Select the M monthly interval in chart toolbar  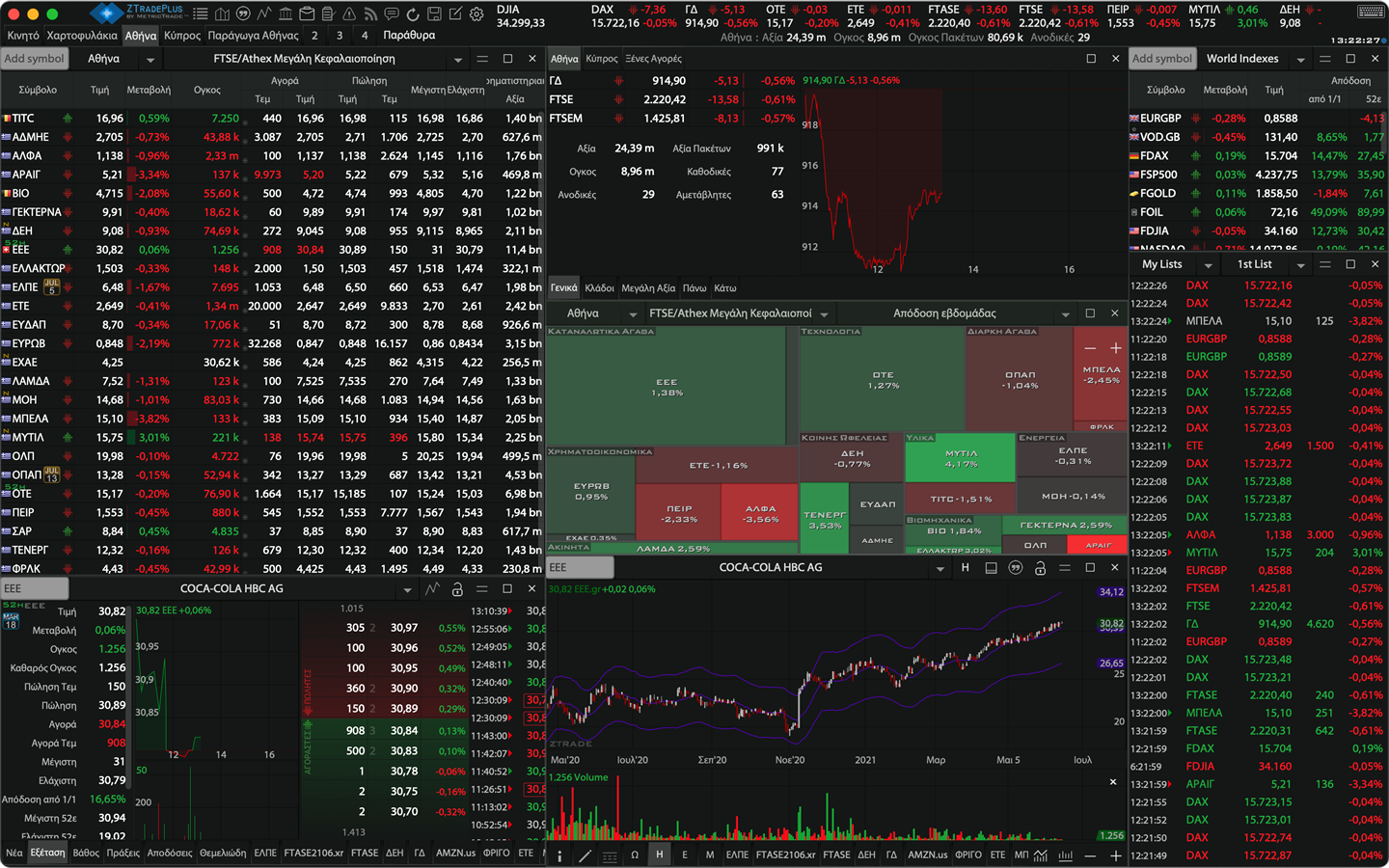pyautogui.click(x=710, y=855)
